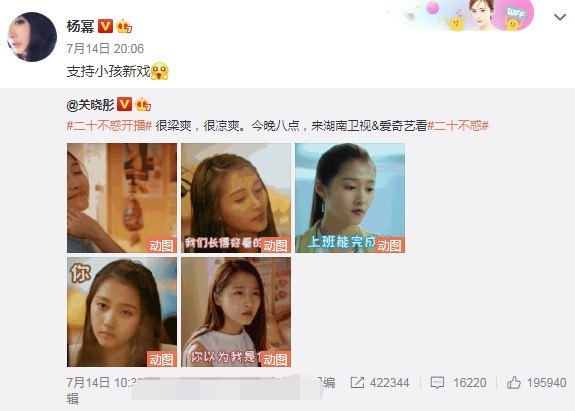Open the GIF captioned 你以为我是

236,312
